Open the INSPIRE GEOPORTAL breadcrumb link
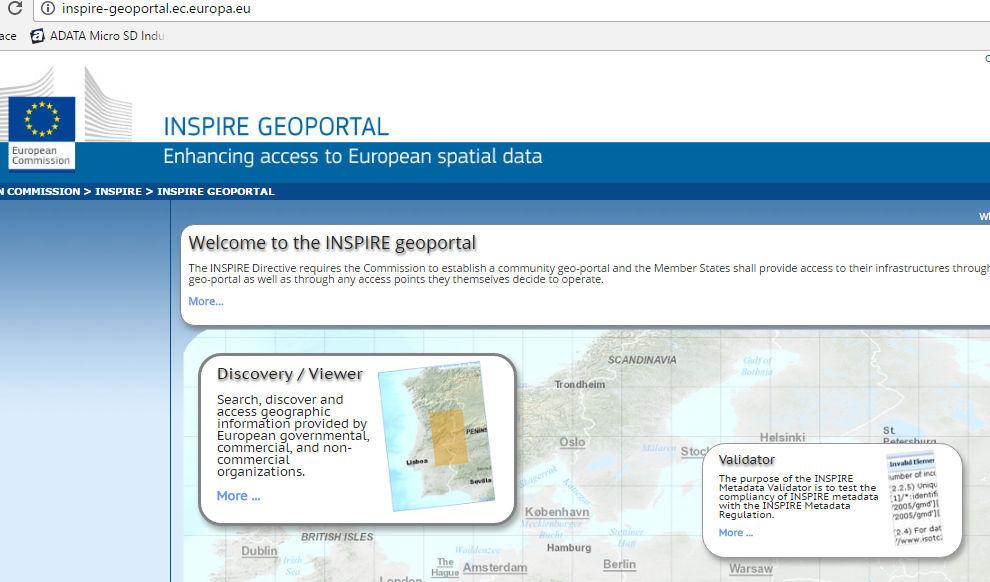990x582 pixels. pos(216,191)
